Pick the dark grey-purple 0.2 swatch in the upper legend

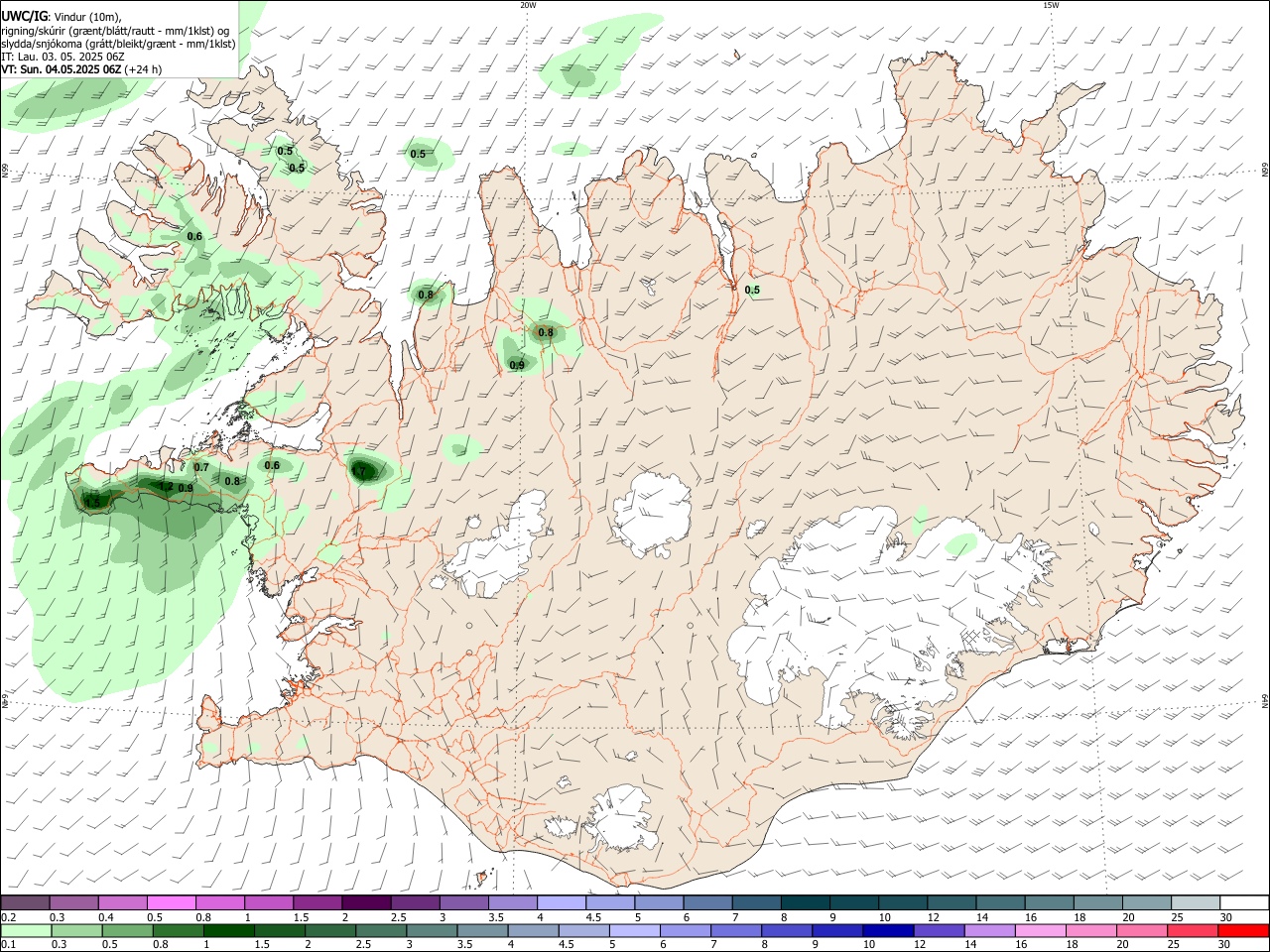tap(25, 903)
